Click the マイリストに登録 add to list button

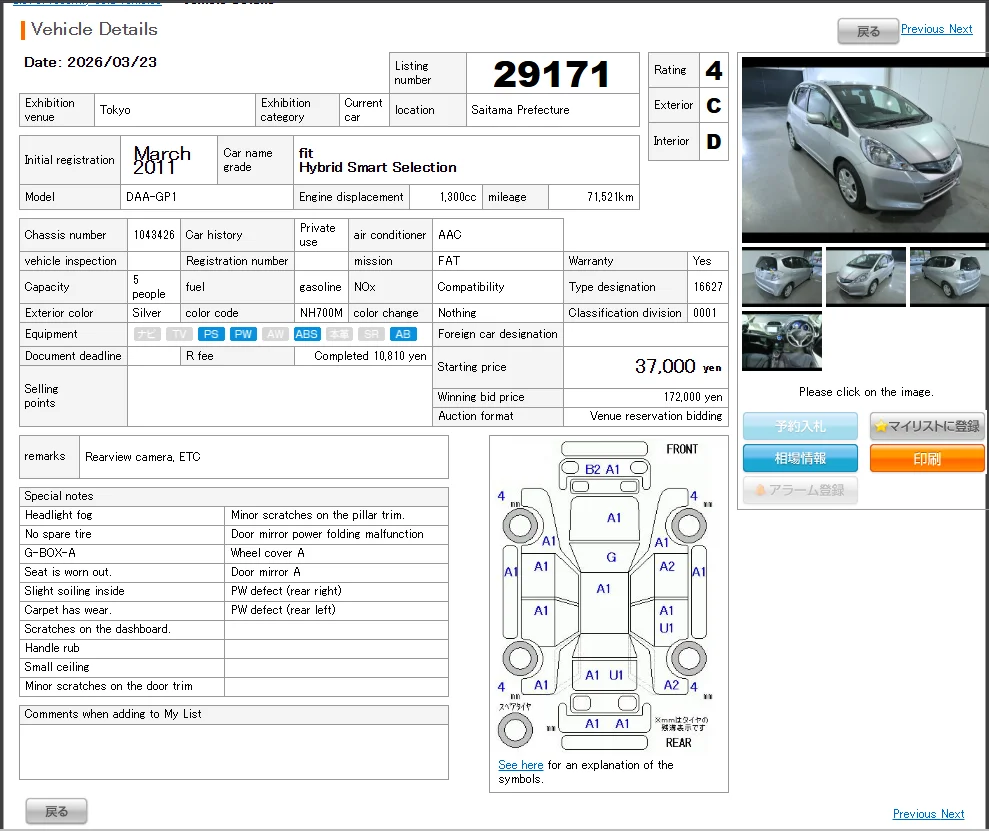927,426
